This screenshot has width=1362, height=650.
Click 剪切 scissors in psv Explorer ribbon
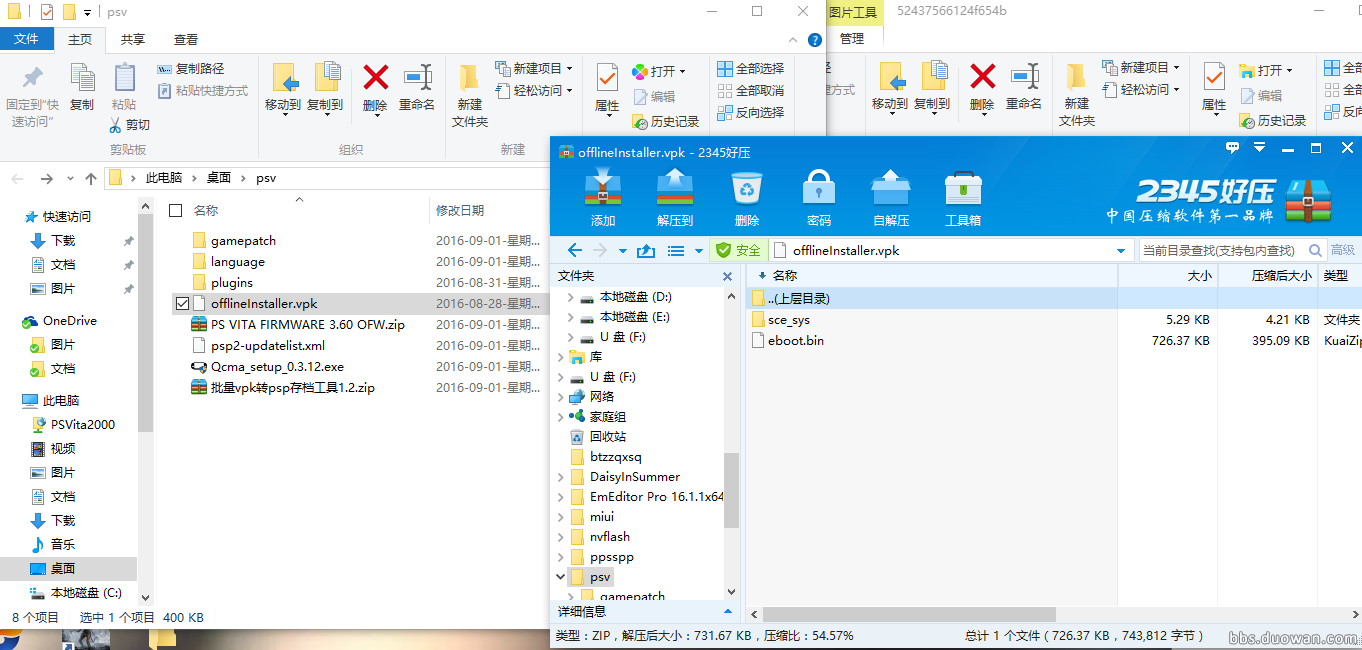[130, 125]
